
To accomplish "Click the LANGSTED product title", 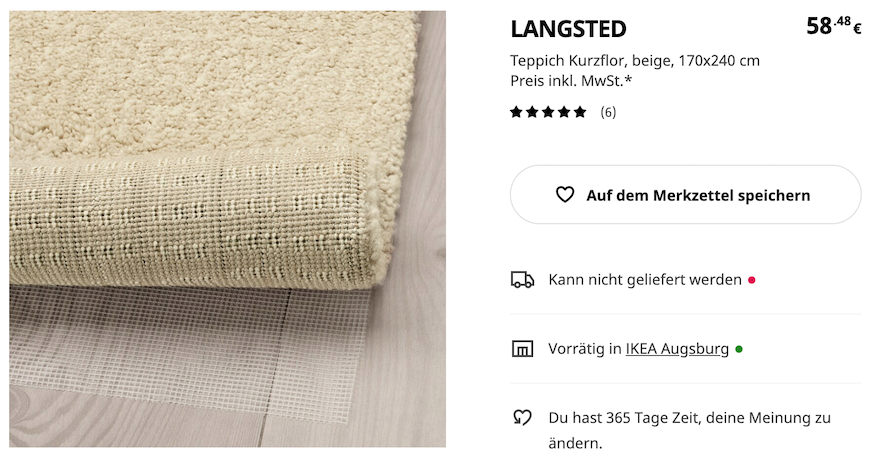I will click(568, 29).
